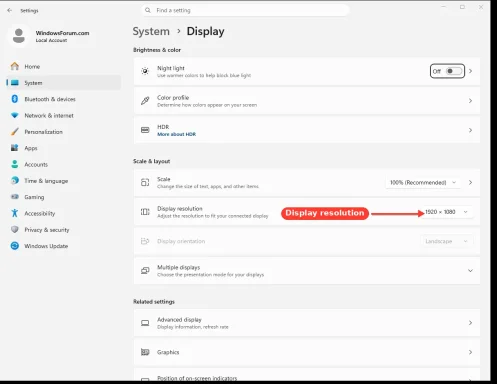This screenshot has height=384, width=497.
Task: Open the Color profile row
Action: [307, 101]
